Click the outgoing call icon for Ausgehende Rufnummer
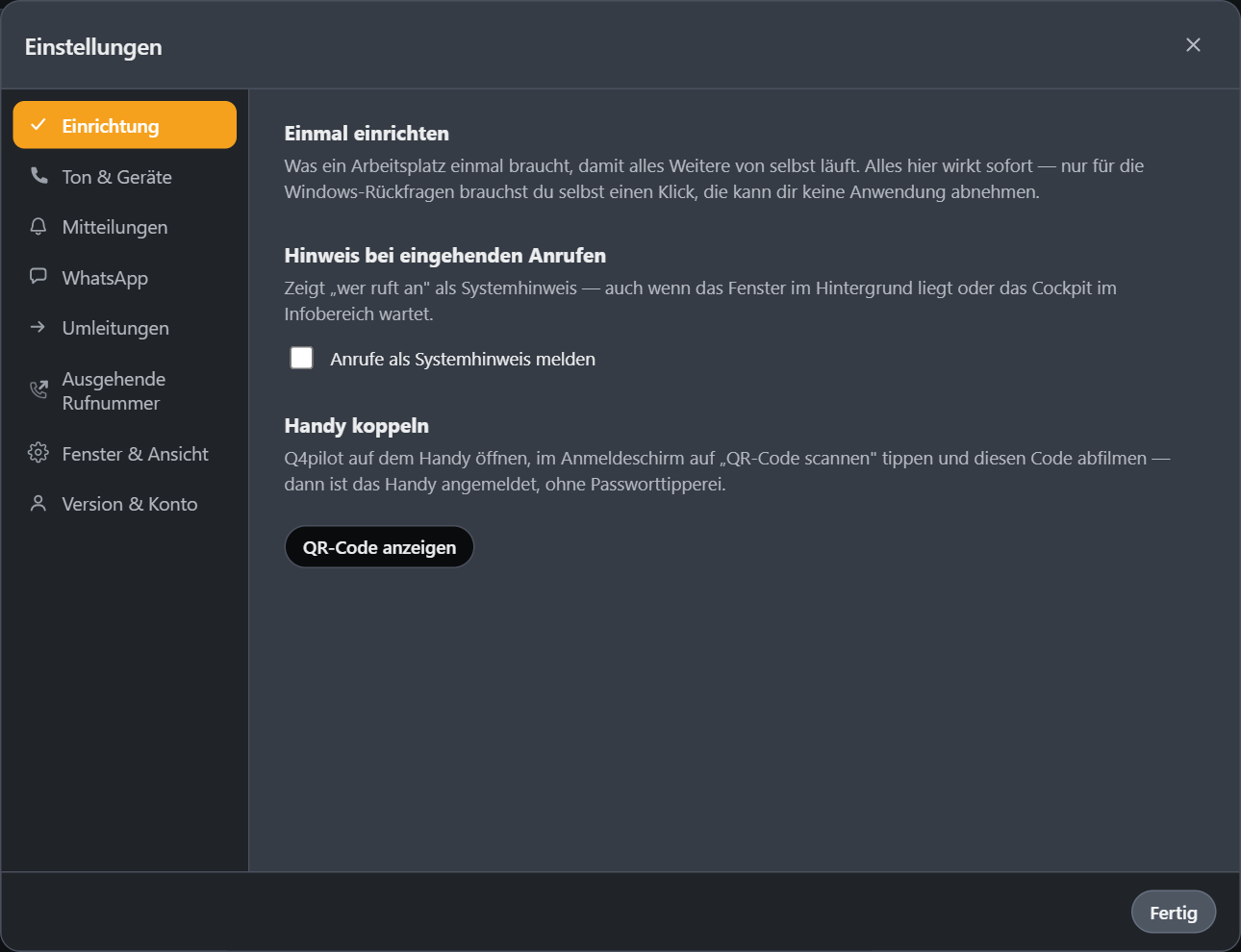The width and height of the screenshot is (1241, 952). point(38,389)
